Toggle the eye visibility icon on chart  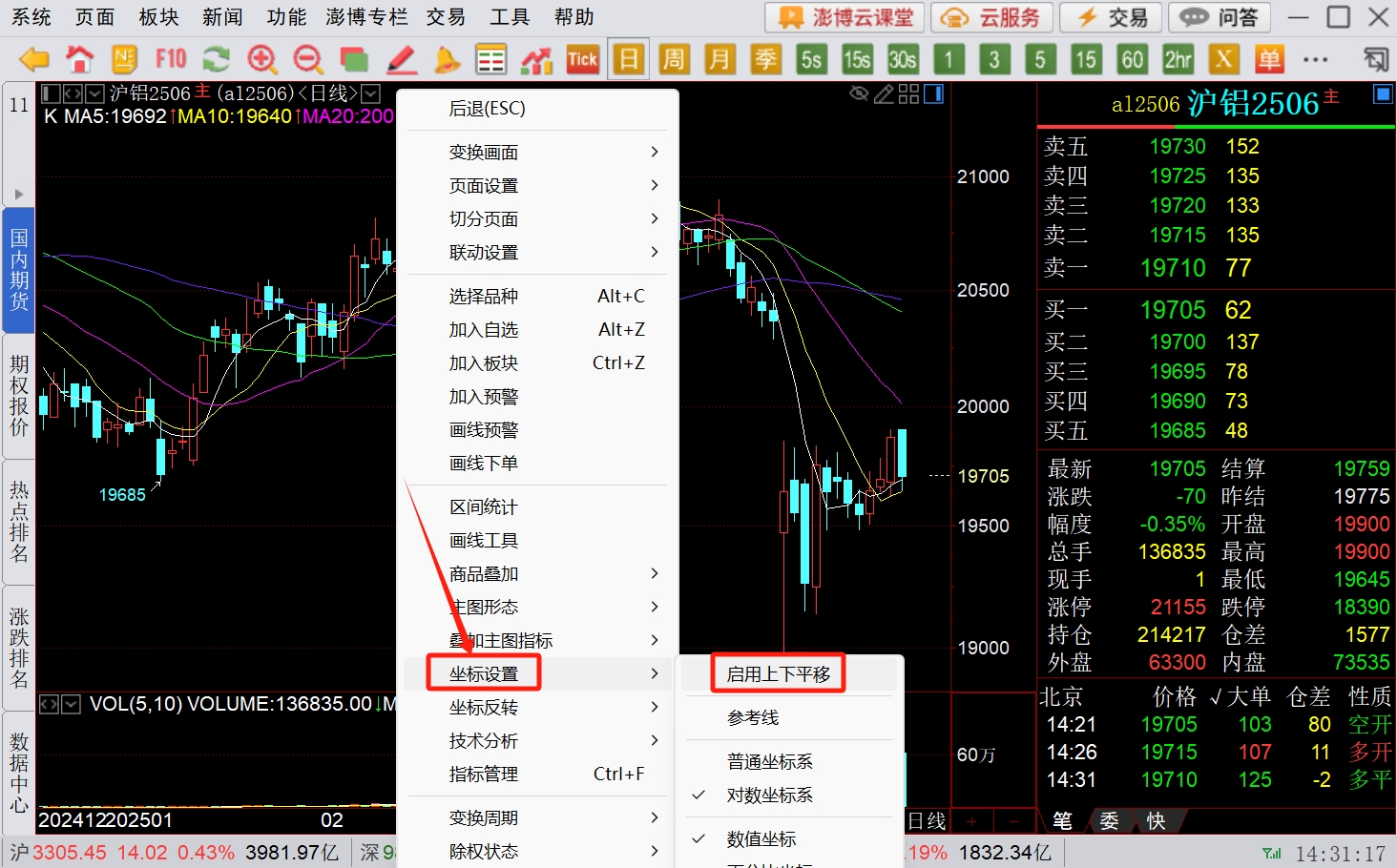(x=859, y=93)
